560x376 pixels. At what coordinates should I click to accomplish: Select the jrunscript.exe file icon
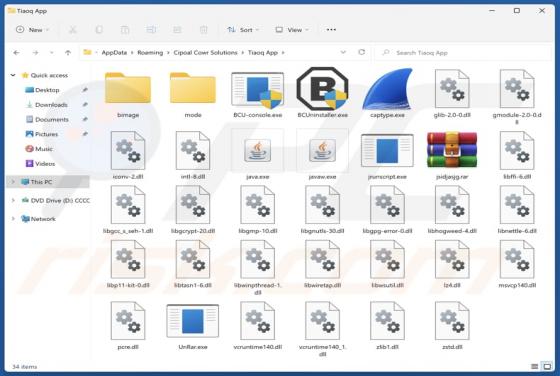tap(387, 150)
